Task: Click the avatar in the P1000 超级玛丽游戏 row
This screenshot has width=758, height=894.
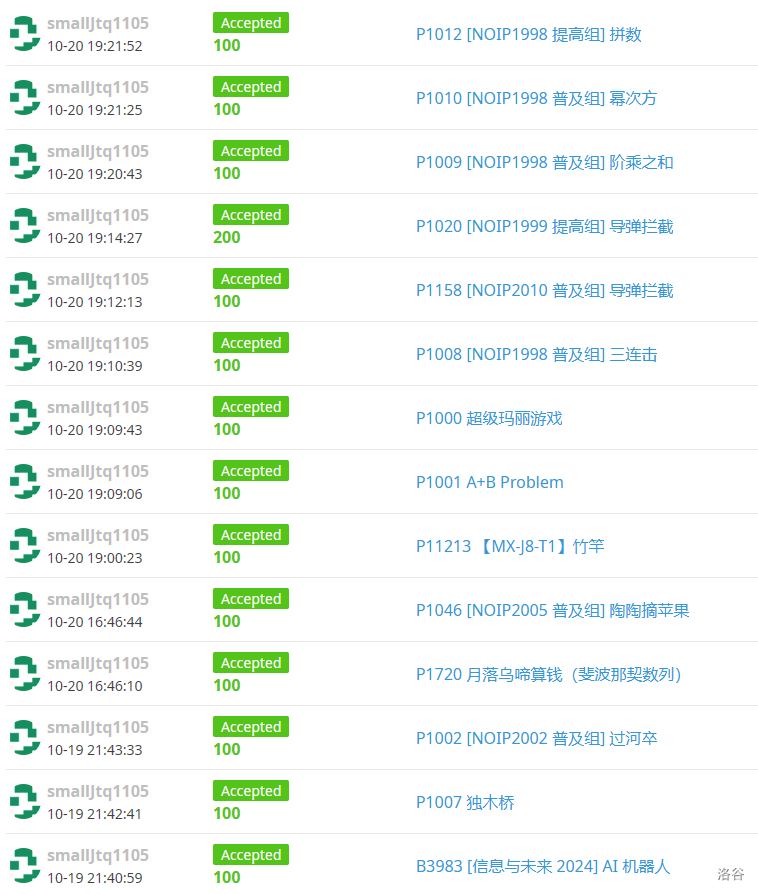Action: pyautogui.click(x=24, y=418)
